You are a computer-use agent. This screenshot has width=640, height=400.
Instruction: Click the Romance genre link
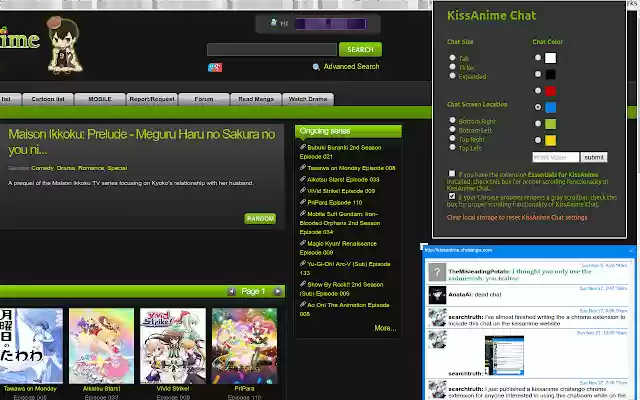[x=91, y=168]
